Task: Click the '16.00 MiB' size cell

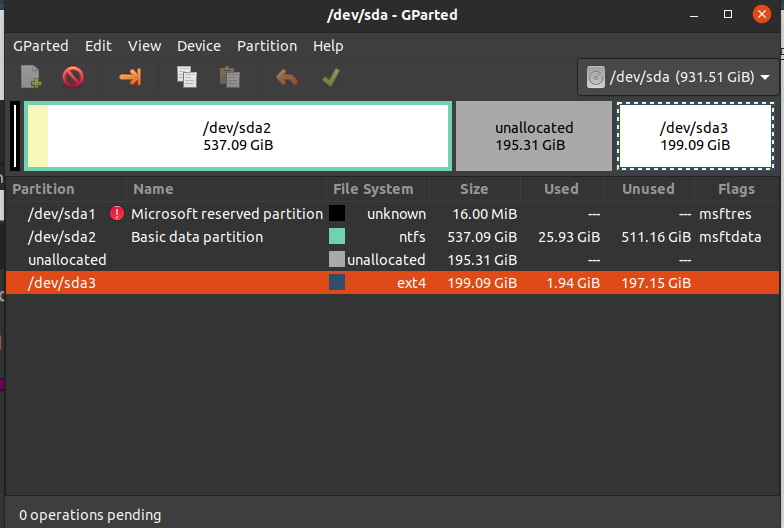Action: click(x=484, y=214)
